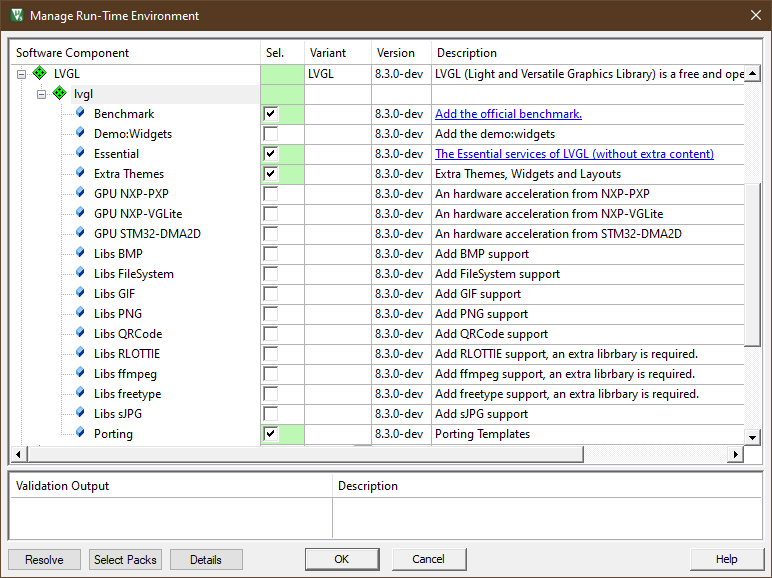Open Help for this dialog
Image resolution: width=772 pixels, height=578 pixels.
(x=726, y=559)
